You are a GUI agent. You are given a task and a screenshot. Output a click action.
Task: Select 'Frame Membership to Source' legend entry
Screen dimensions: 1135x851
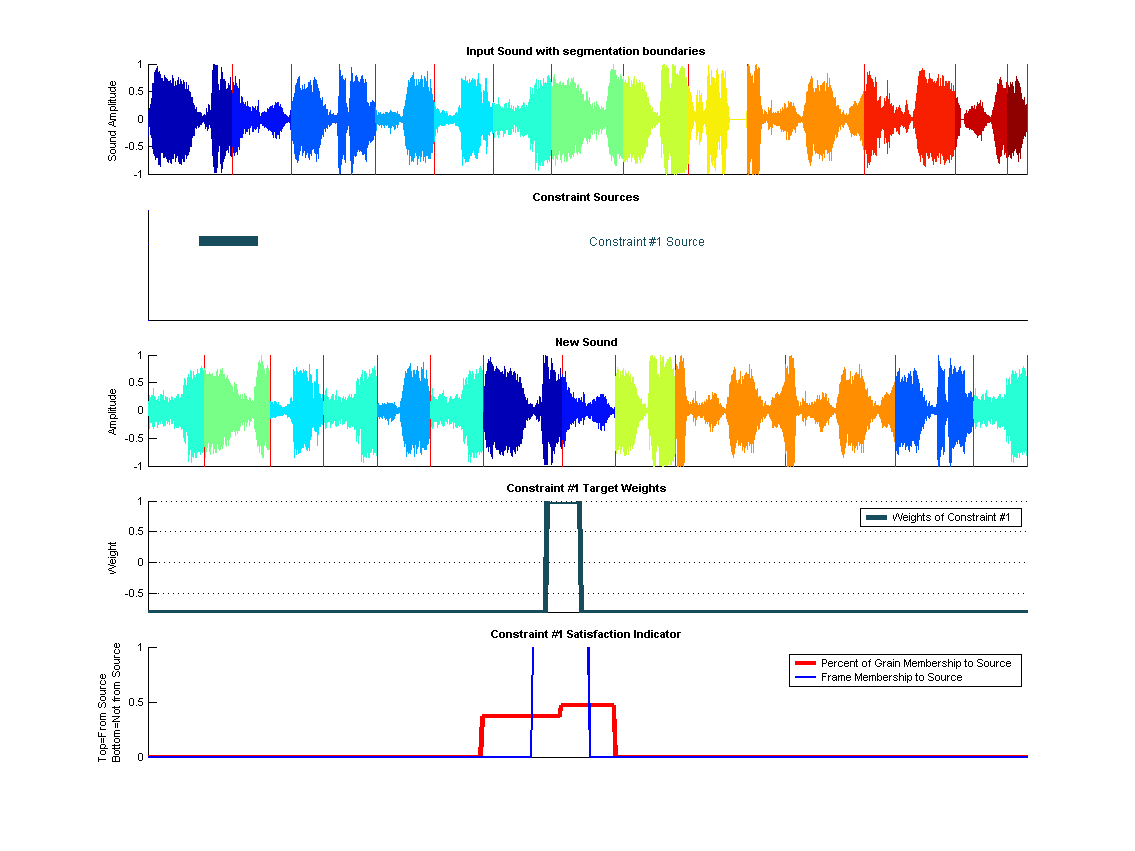[x=891, y=677]
